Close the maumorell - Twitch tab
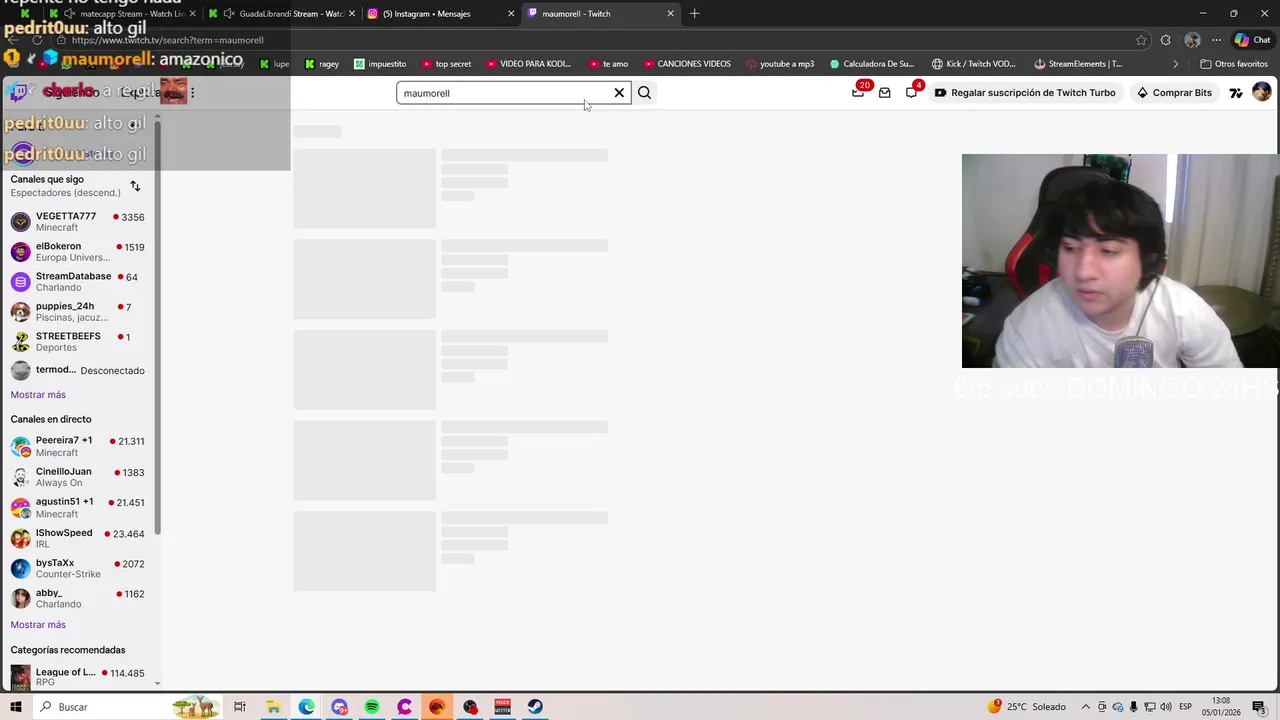Viewport: 1280px width, 720px height. click(671, 14)
